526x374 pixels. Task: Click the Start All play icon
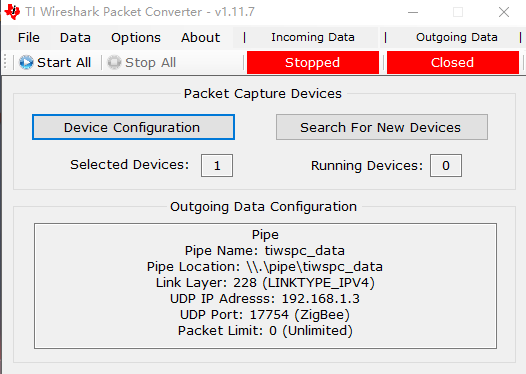(x=26, y=62)
